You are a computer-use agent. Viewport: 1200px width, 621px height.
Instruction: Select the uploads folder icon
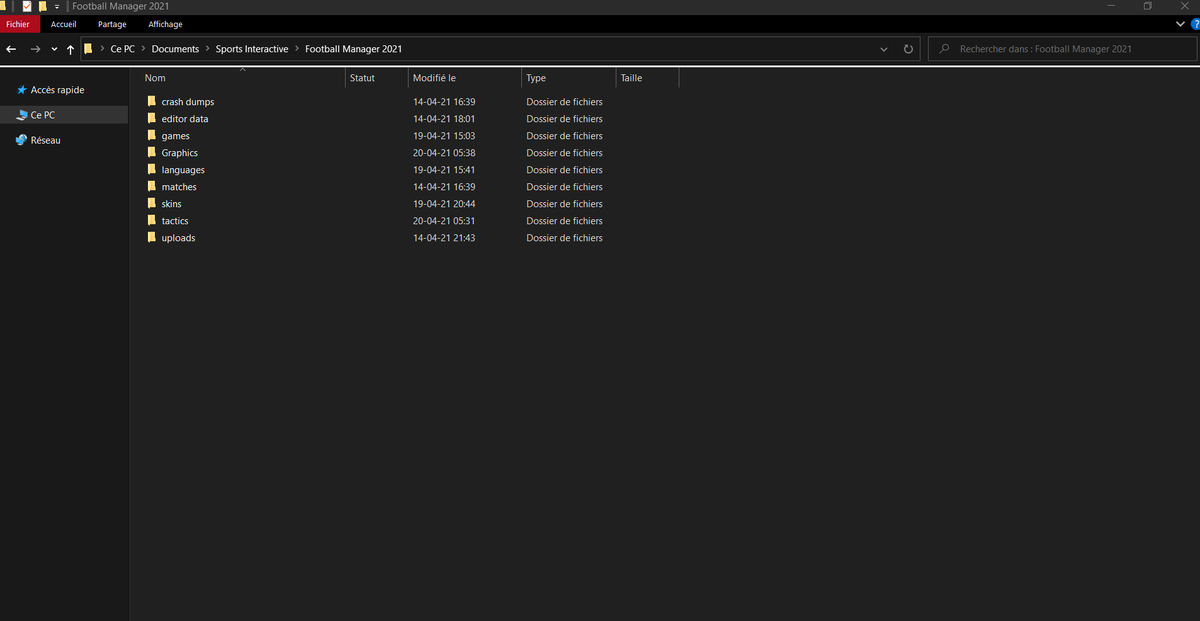point(152,237)
